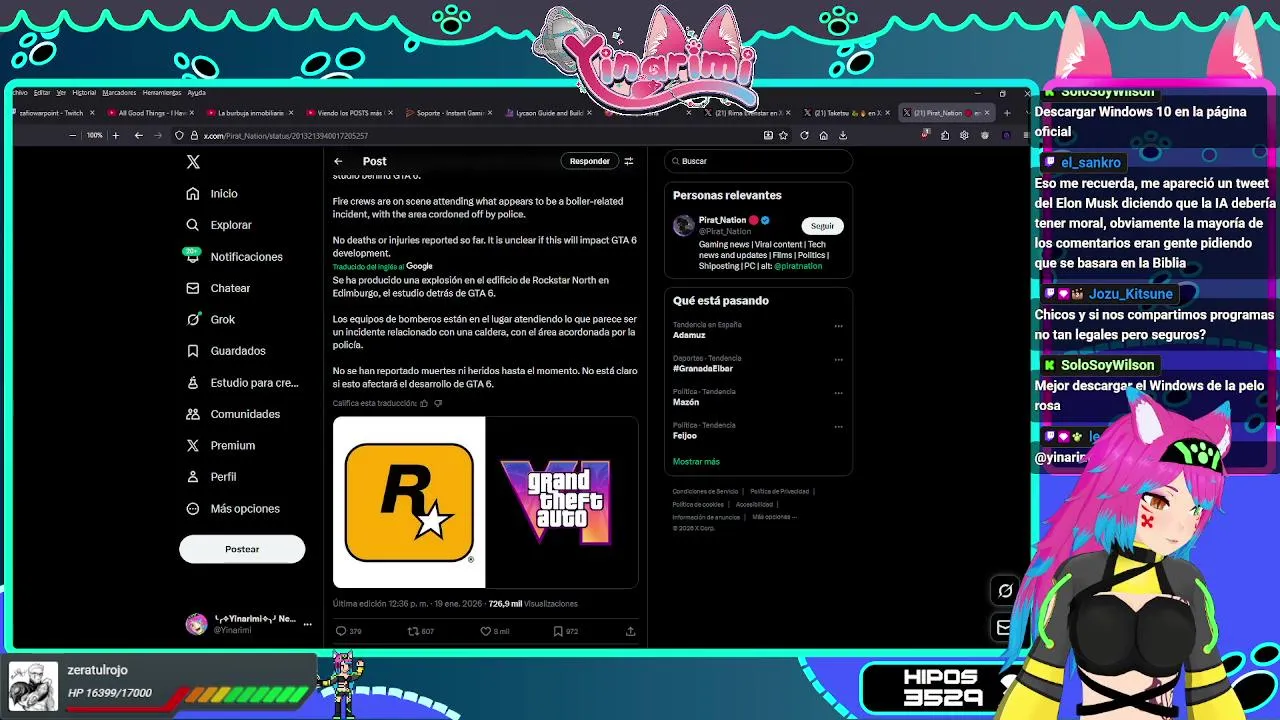Open Guardados bookmarks in the sidebar
Viewport: 1280px width, 720px height.
(x=226, y=351)
